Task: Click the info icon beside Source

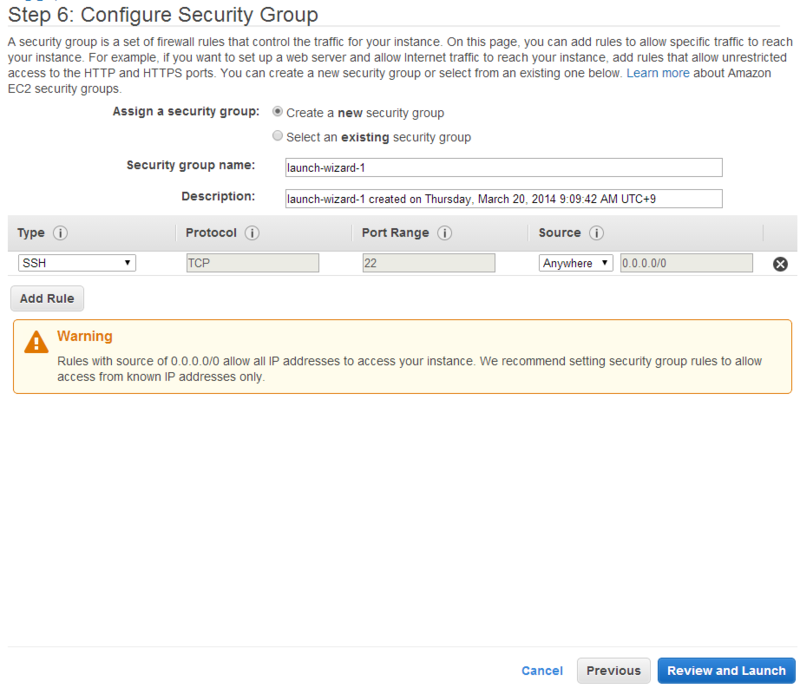Action: (x=596, y=233)
